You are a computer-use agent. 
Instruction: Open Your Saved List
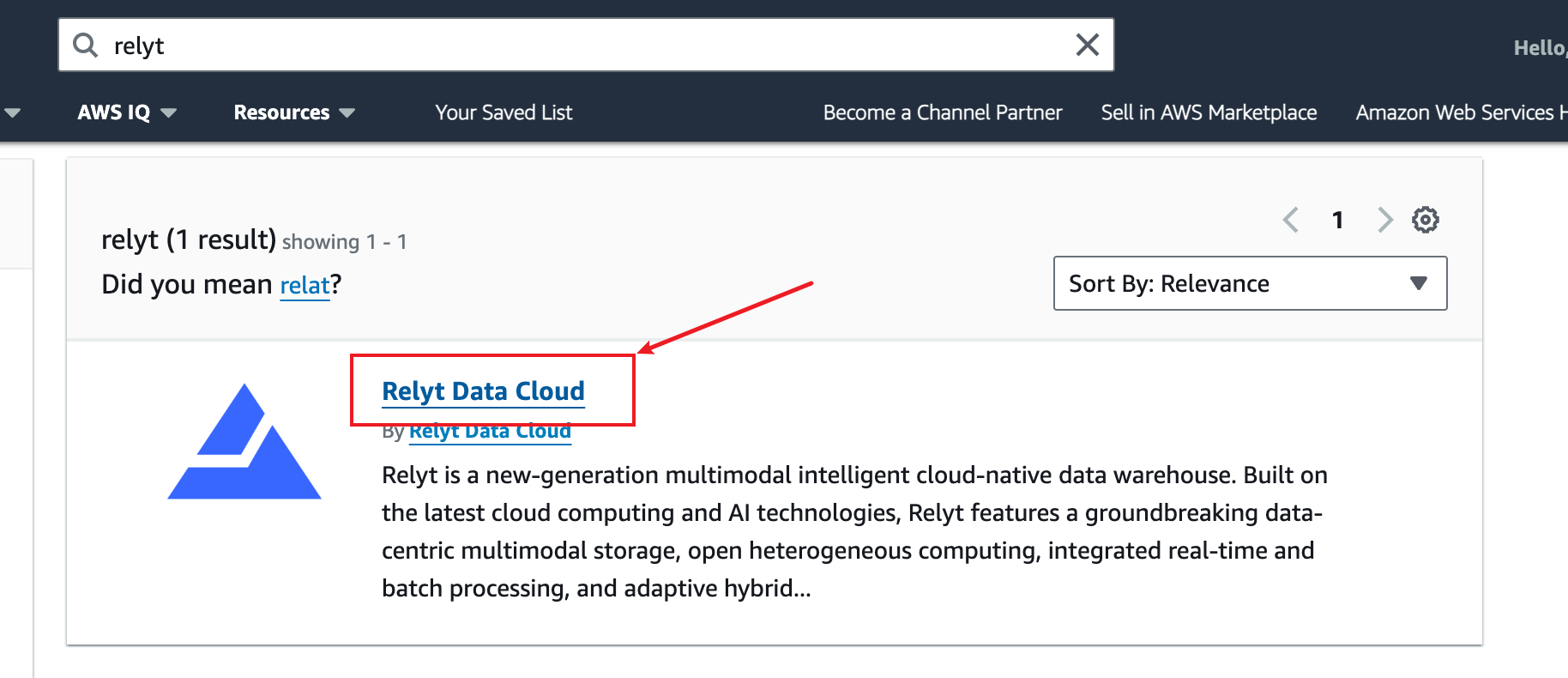tap(504, 112)
